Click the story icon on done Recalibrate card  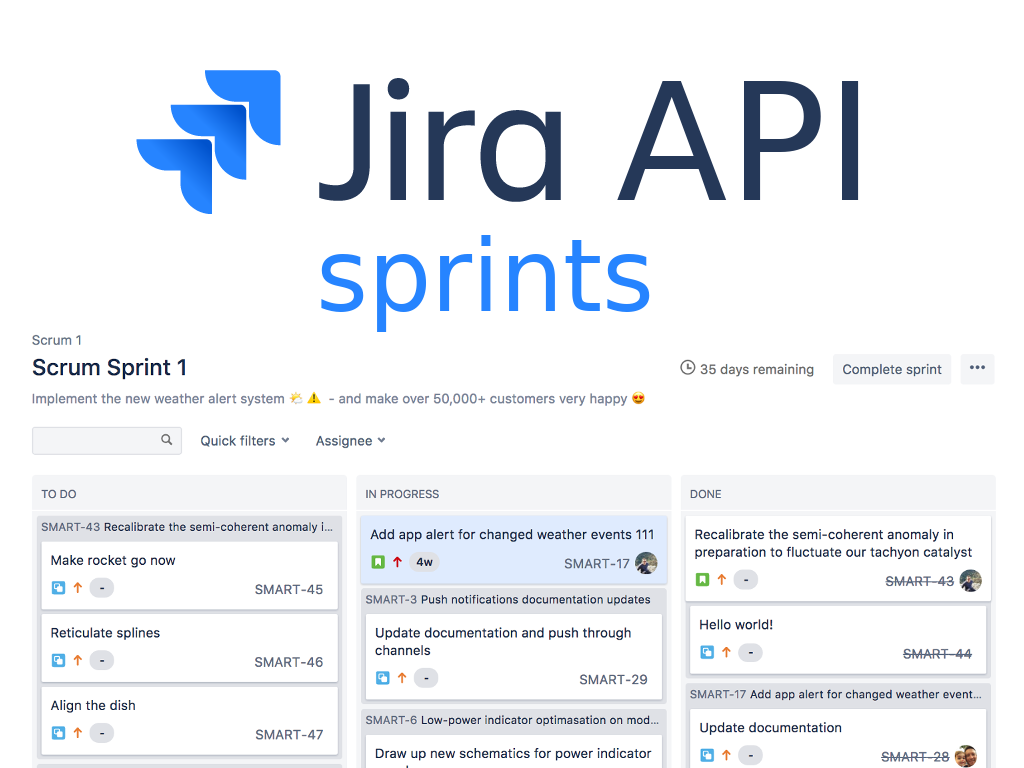pos(701,580)
